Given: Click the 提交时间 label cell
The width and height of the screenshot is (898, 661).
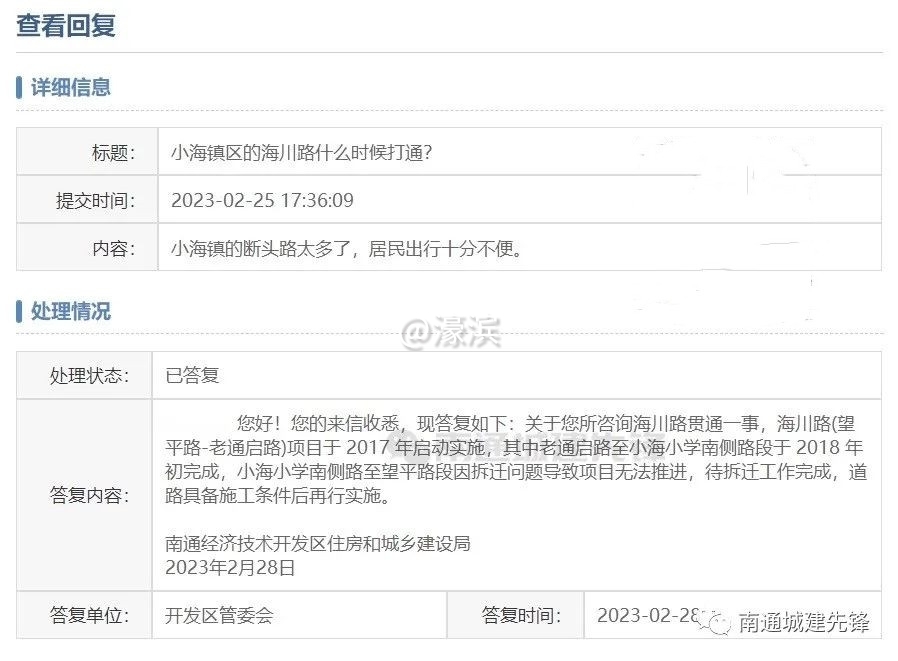Looking at the screenshot, I should (x=94, y=200).
